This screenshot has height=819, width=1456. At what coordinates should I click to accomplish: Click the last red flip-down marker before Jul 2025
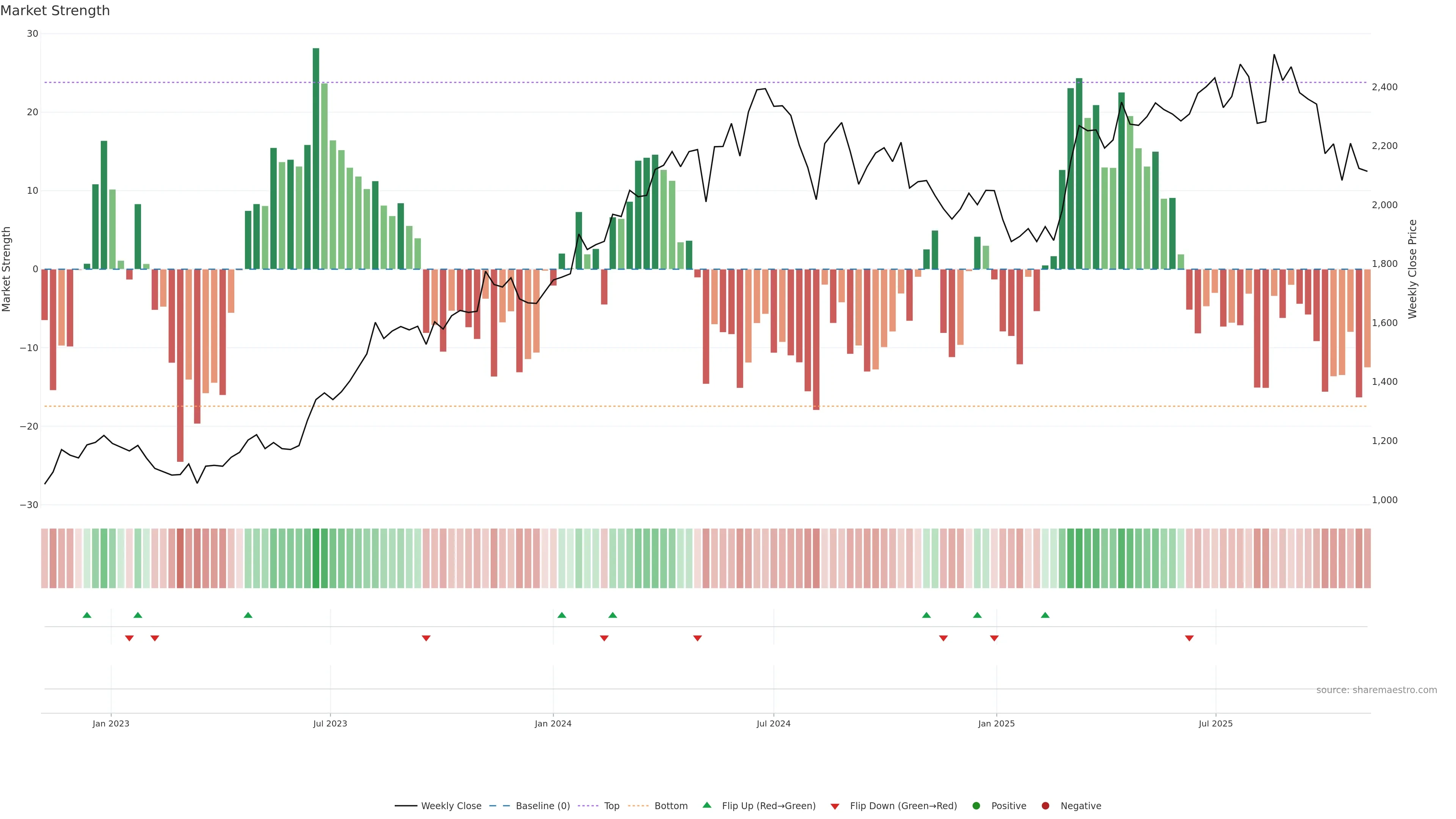pyautogui.click(x=1189, y=638)
